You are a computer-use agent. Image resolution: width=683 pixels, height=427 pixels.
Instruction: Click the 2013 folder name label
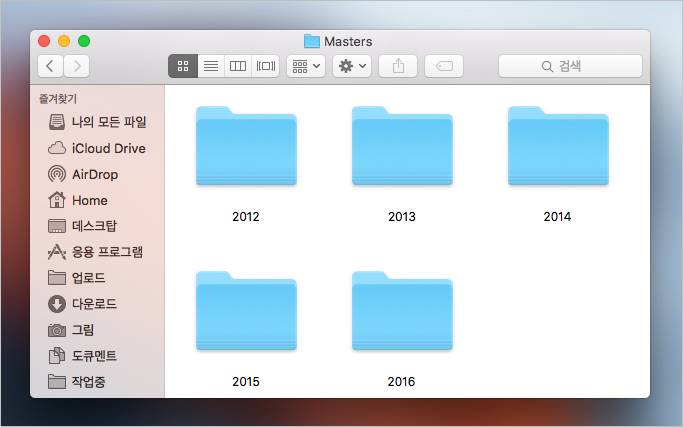click(402, 217)
